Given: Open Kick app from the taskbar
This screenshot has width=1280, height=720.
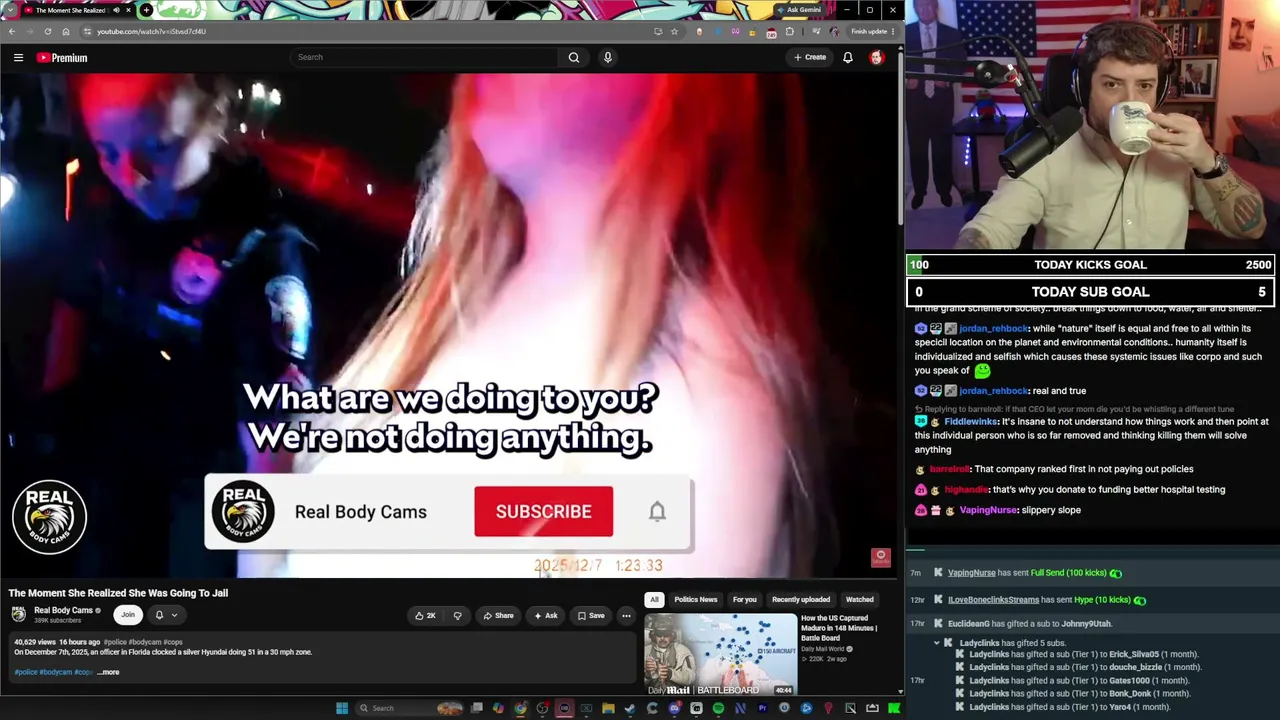Looking at the screenshot, I should click(x=894, y=708).
